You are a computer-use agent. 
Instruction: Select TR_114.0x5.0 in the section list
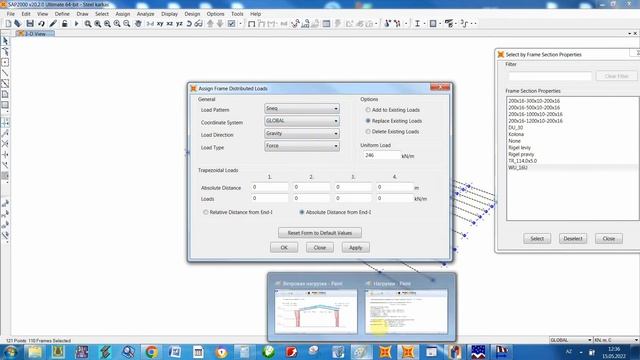pos(522,161)
